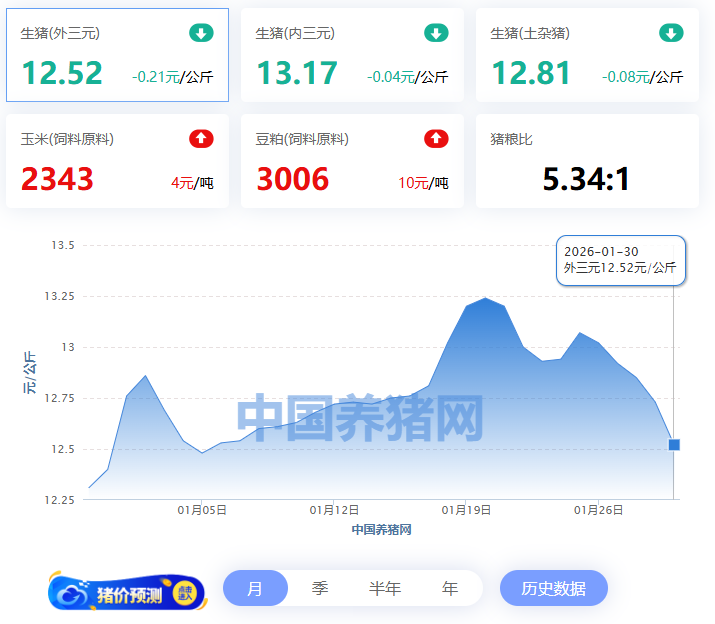
Task: Switch chart to 半年 range
Action: coord(385,589)
